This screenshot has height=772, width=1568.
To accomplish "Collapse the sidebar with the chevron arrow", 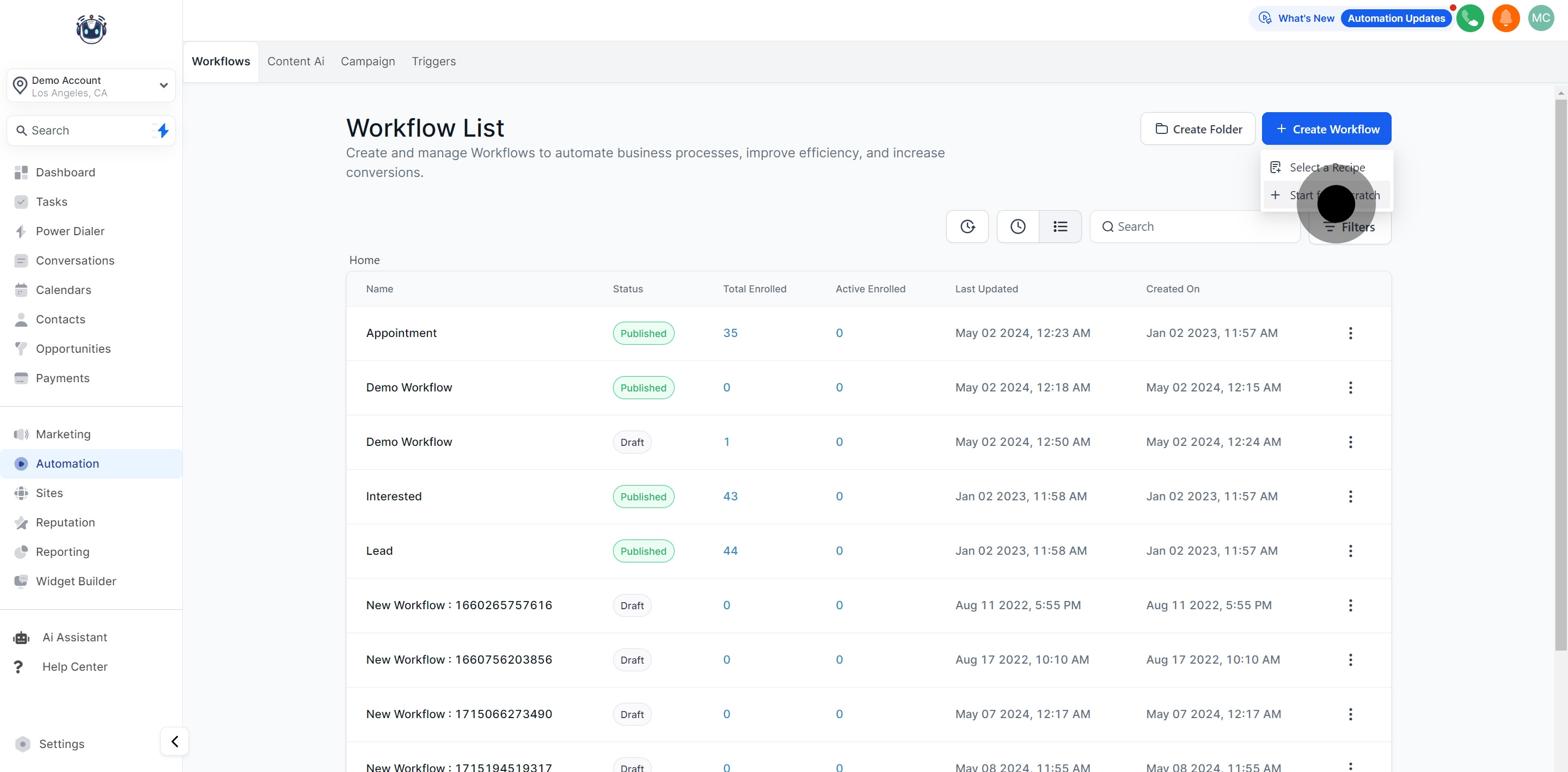I will 175,742.
